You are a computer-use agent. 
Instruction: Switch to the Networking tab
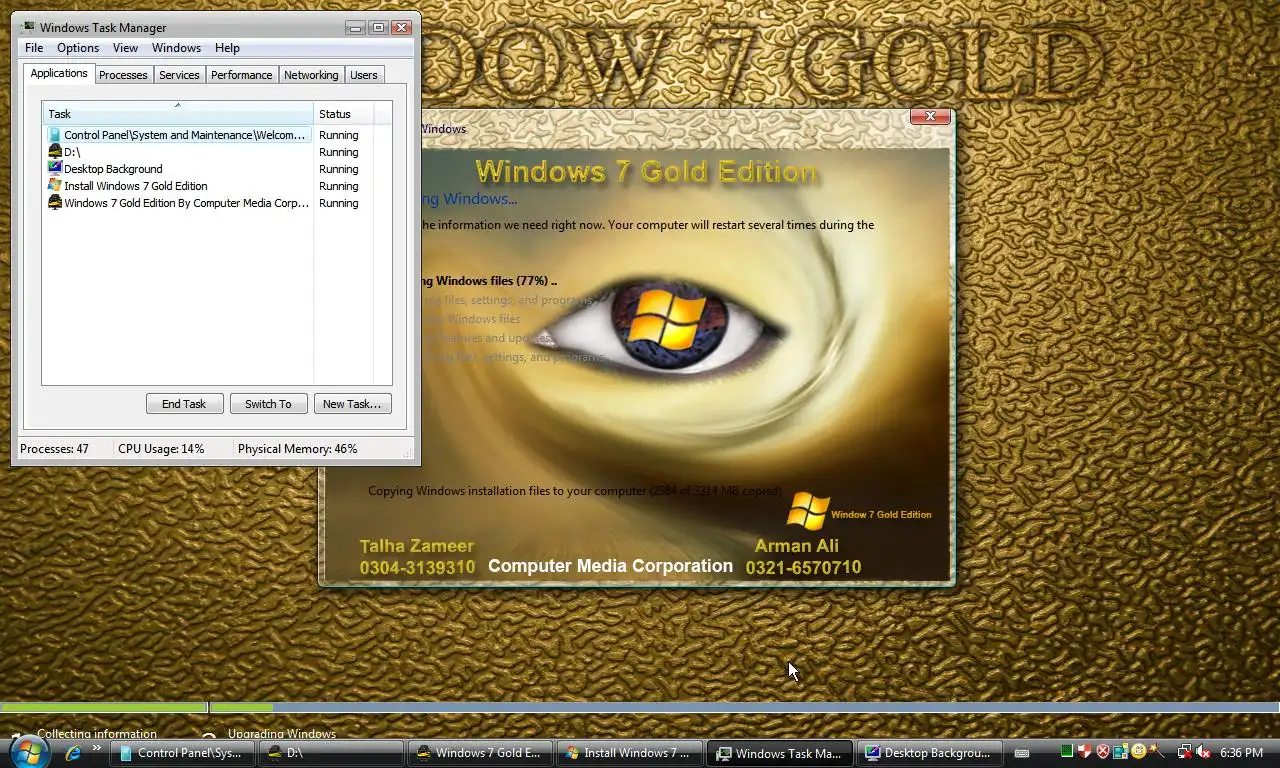[x=311, y=75]
